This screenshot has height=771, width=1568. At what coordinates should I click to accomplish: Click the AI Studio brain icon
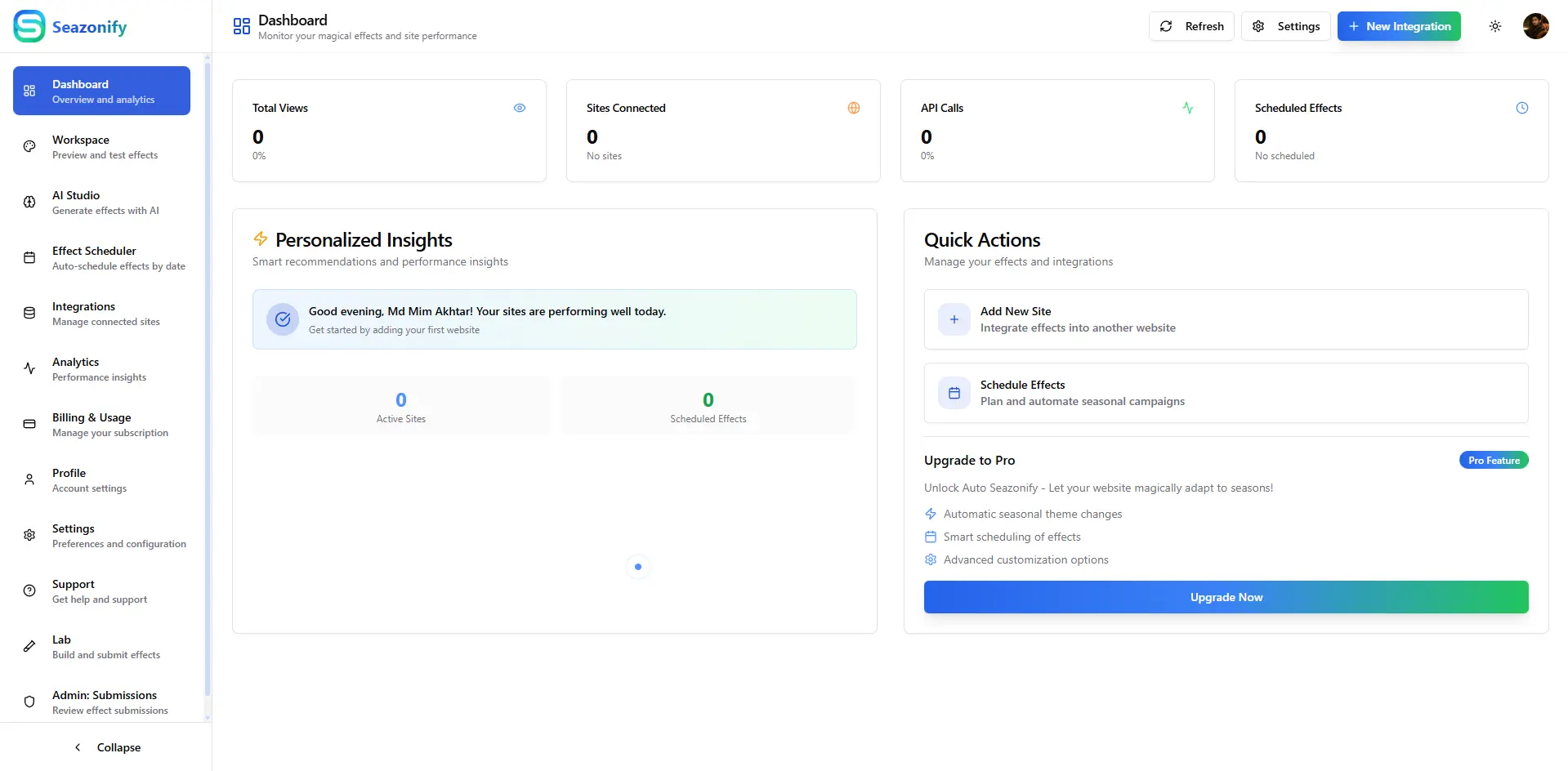click(29, 202)
